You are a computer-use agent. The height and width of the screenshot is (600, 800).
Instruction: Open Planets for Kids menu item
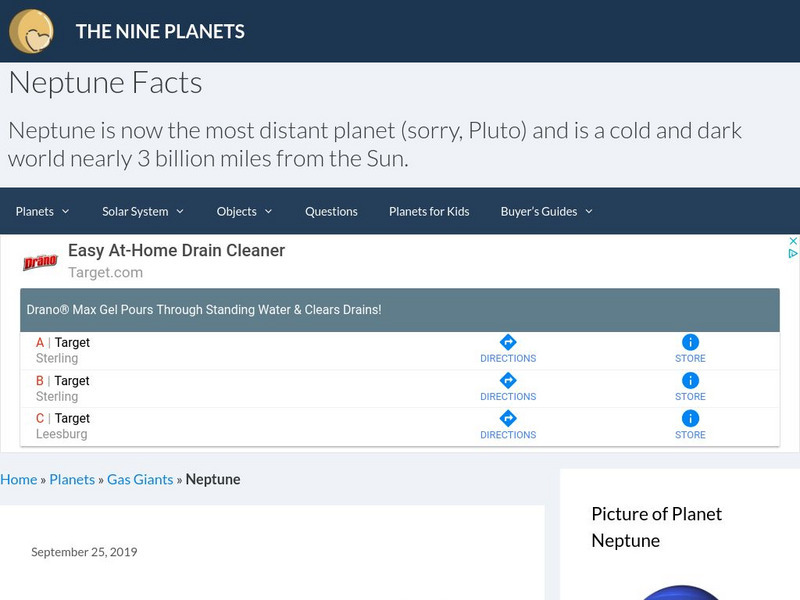pos(428,211)
